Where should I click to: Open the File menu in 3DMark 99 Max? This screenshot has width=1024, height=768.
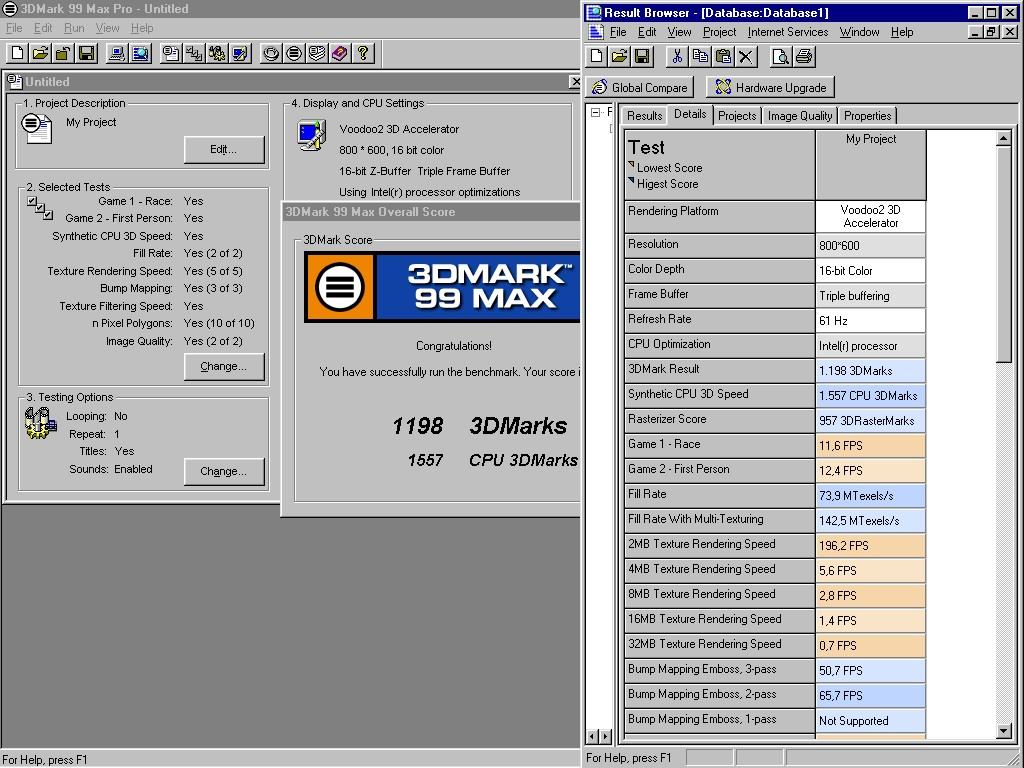point(14,28)
